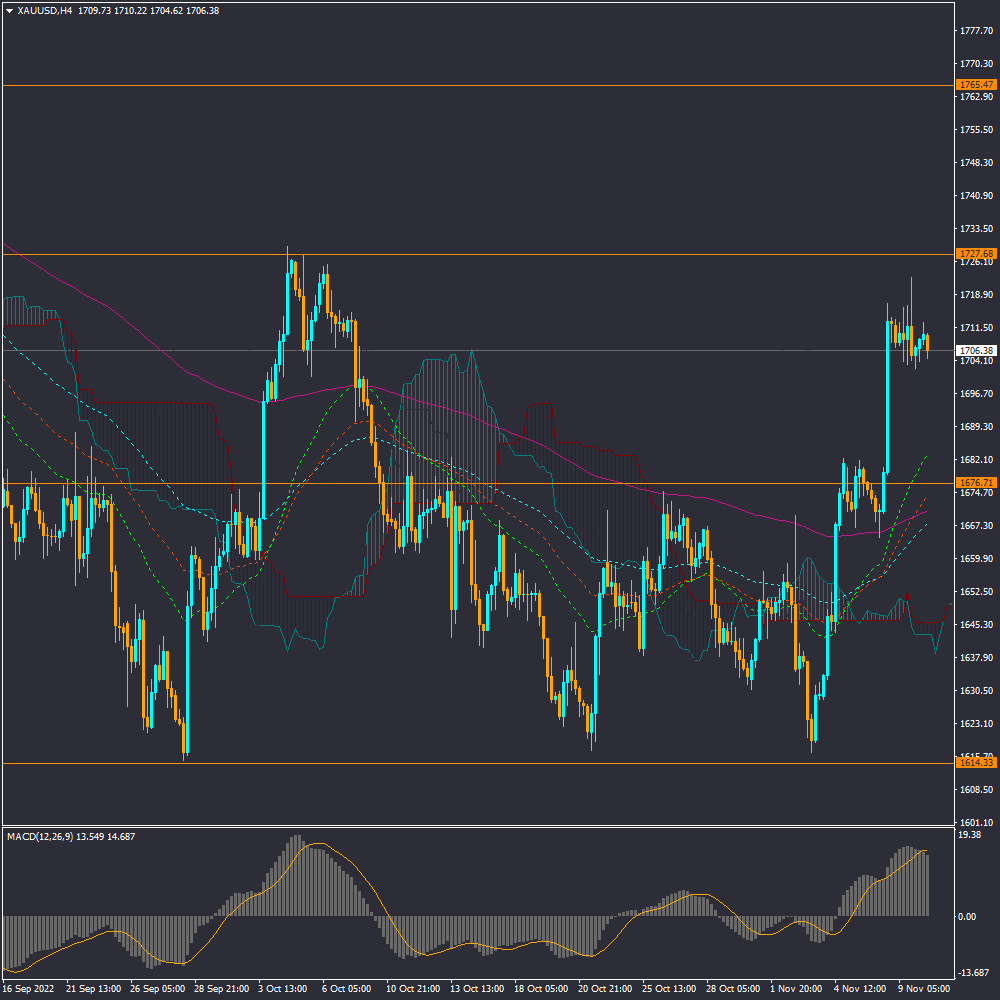Click the 3 Oct 13:00 time label

(x=281, y=988)
